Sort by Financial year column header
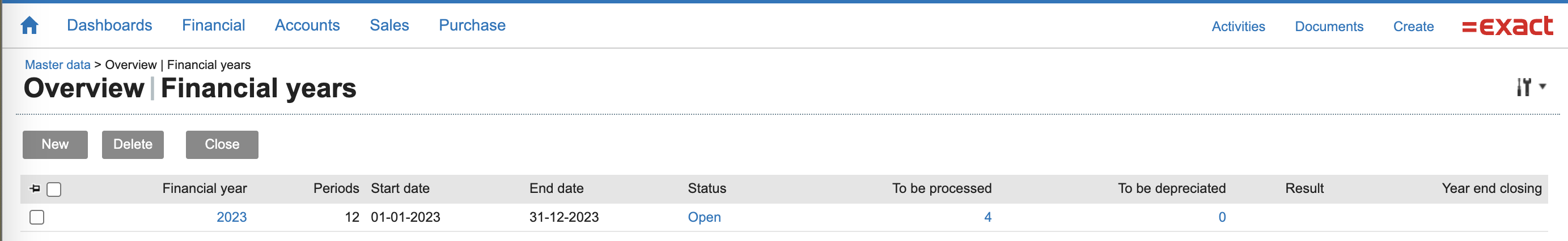 (x=205, y=189)
